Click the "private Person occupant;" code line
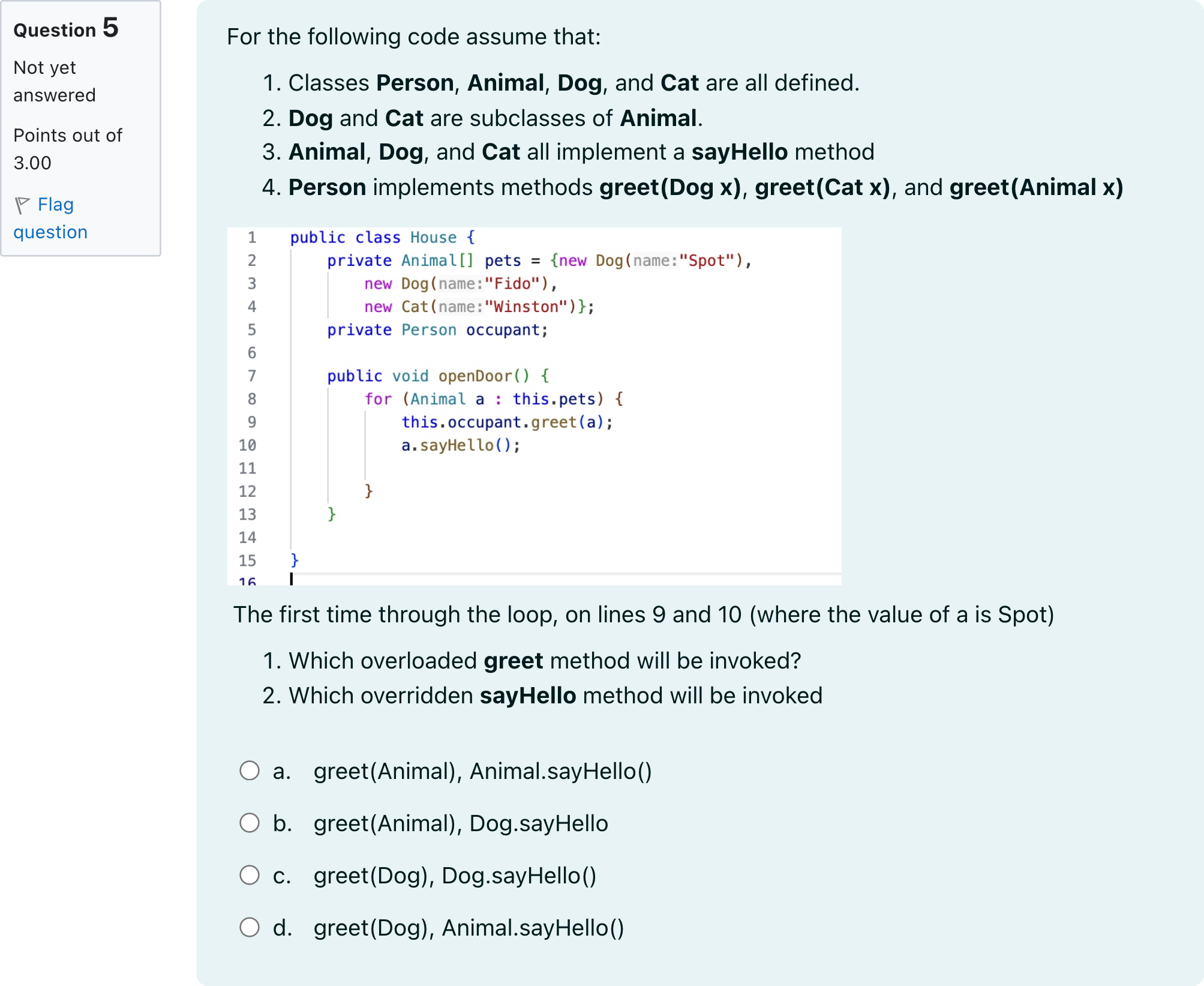The width and height of the screenshot is (1204, 986). point(437,330)
